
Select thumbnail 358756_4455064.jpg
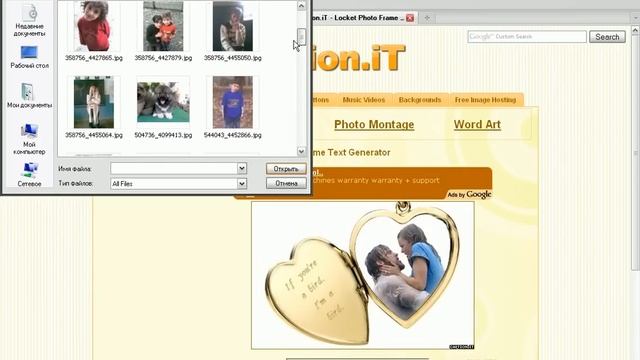[x=94, y=102]
